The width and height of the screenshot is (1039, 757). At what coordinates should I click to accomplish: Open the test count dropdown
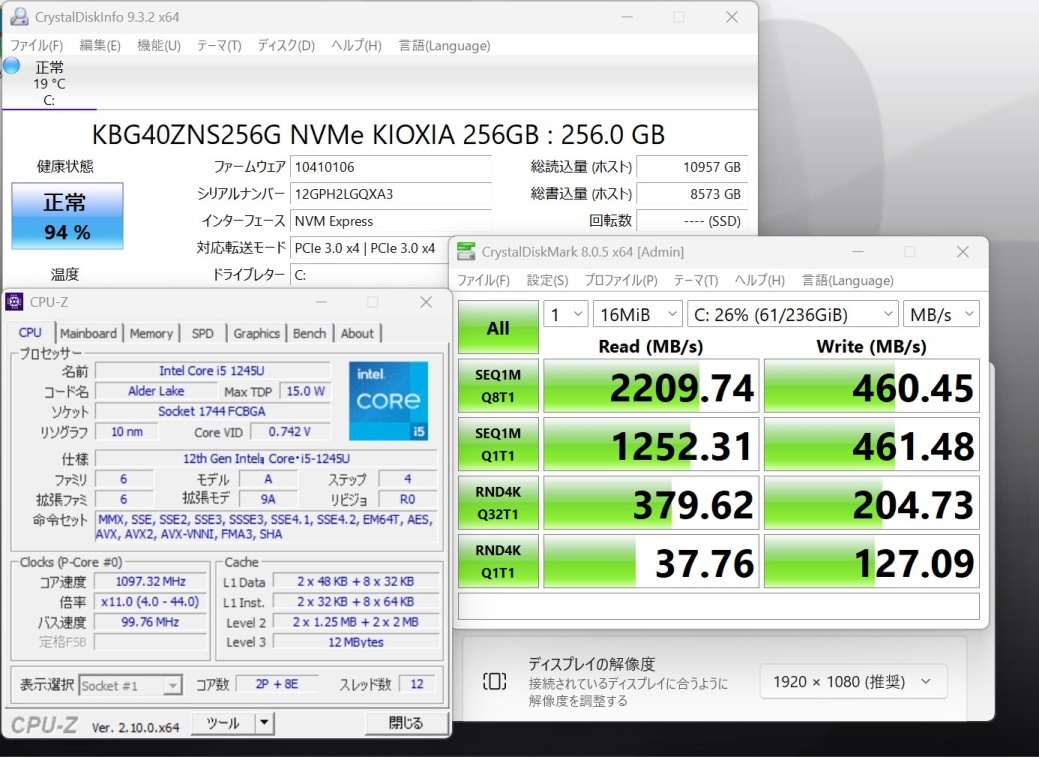pos(566,315)
